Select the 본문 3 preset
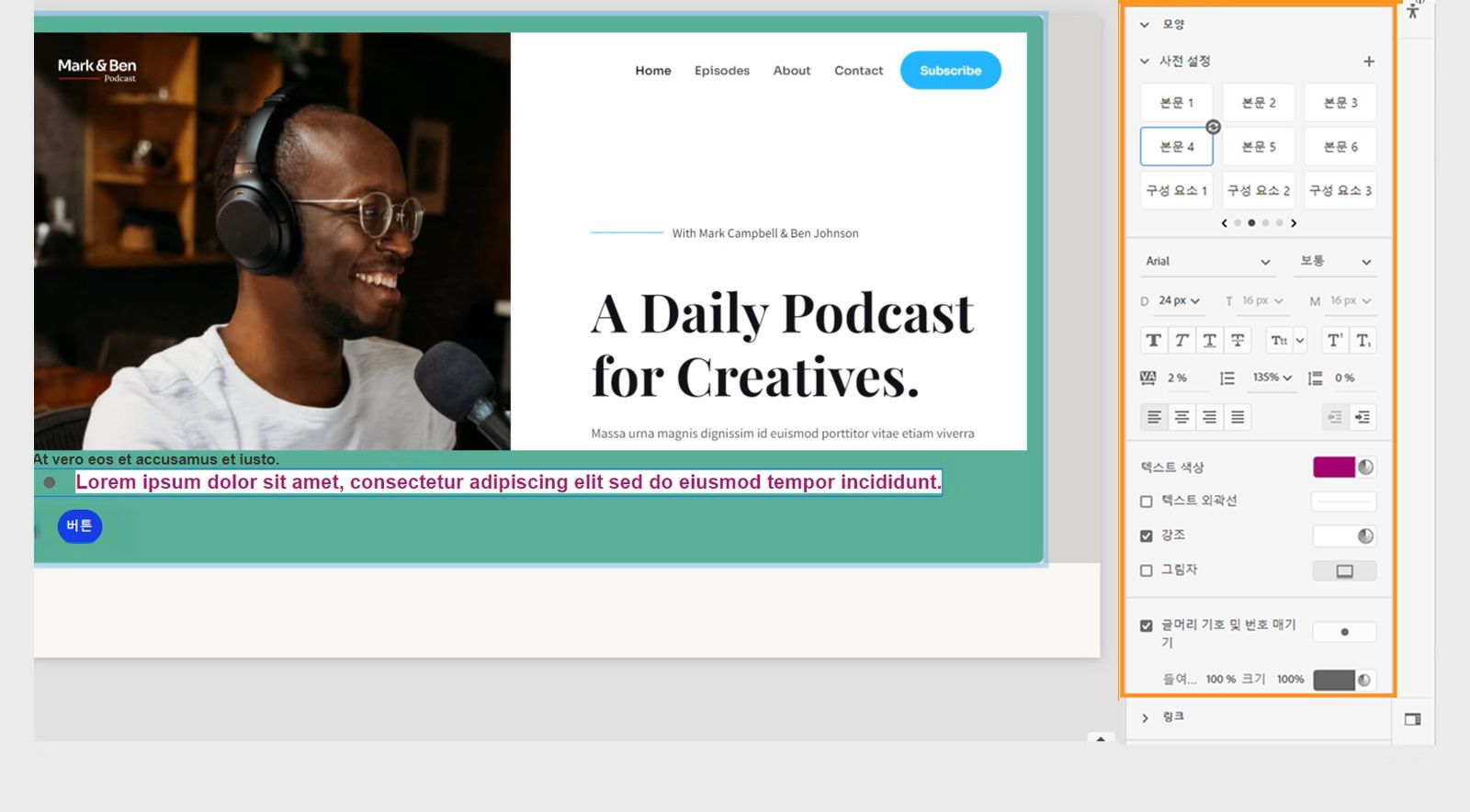The image size is (1470, 812). (1340, 103)
